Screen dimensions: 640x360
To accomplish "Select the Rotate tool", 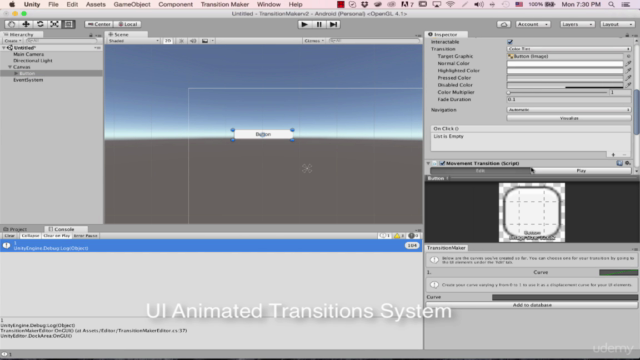I will click(x=40, y=24).
